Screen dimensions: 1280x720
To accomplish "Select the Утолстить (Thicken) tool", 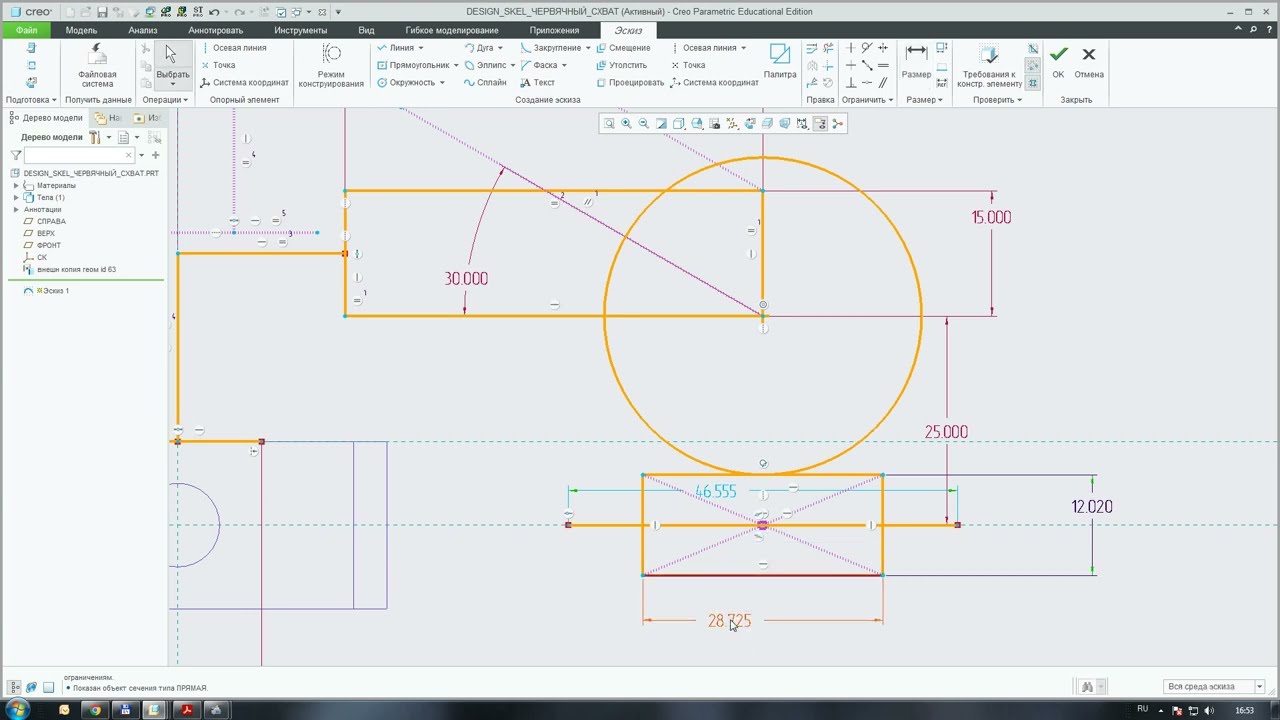I will pyautogui.click(x=622, y=65).
